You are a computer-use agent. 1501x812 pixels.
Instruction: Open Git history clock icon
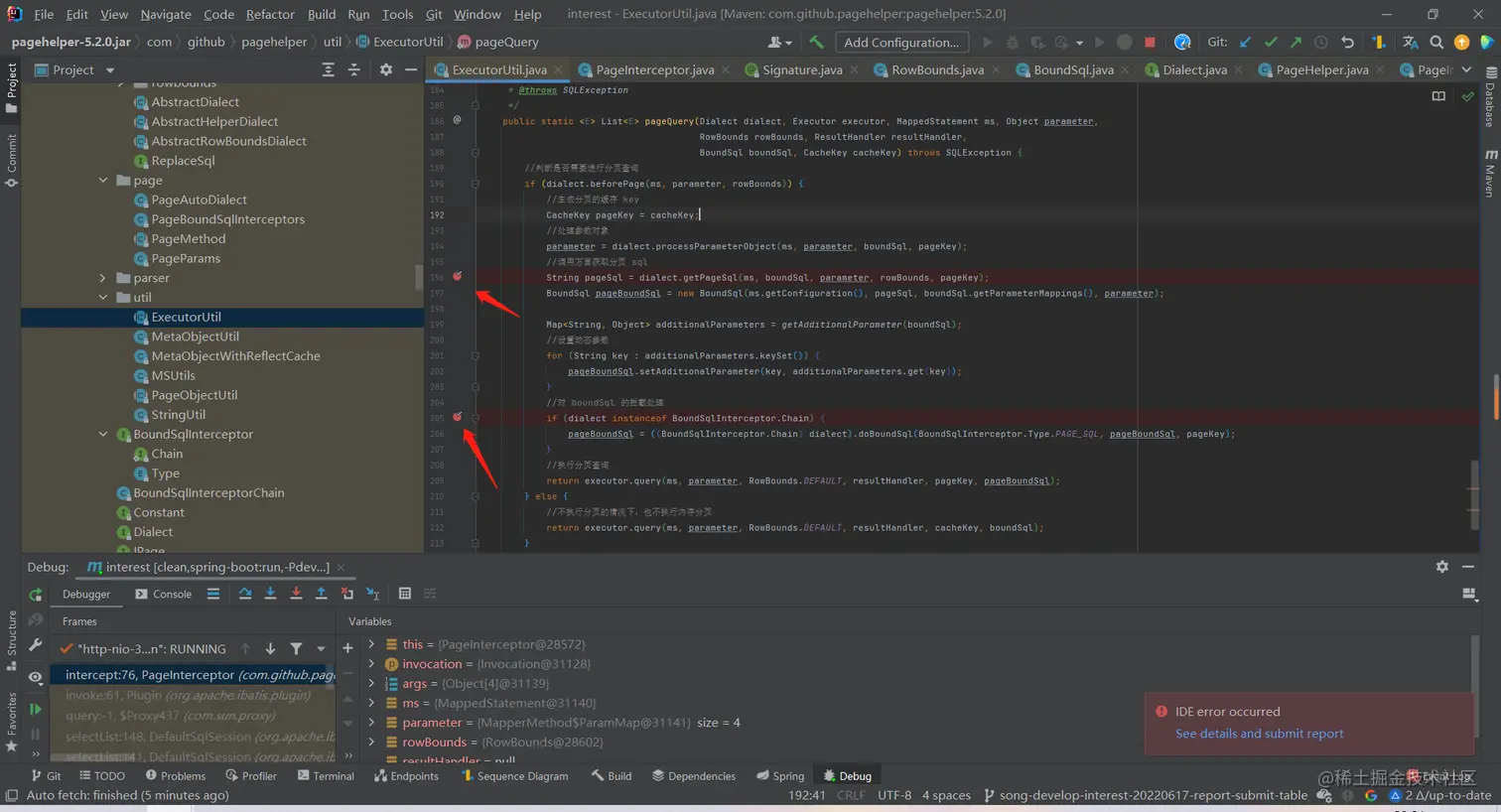pos(1321,42)
